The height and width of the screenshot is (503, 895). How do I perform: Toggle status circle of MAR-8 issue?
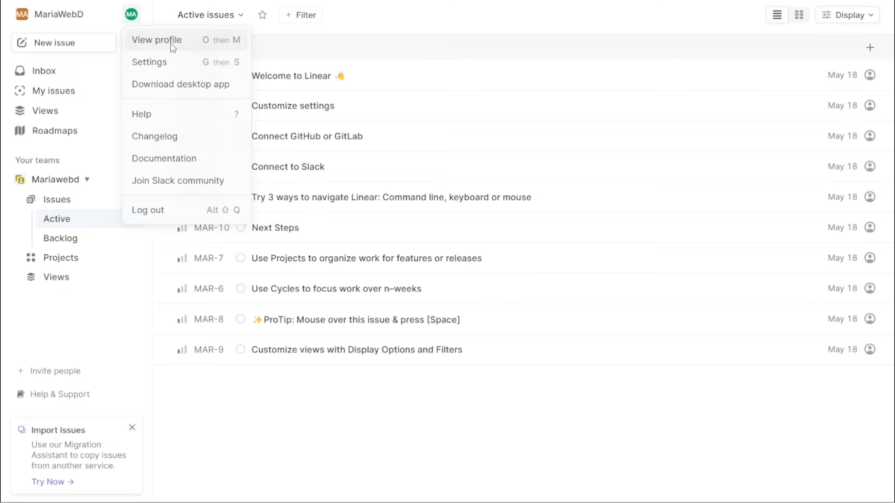click(240, 319)
